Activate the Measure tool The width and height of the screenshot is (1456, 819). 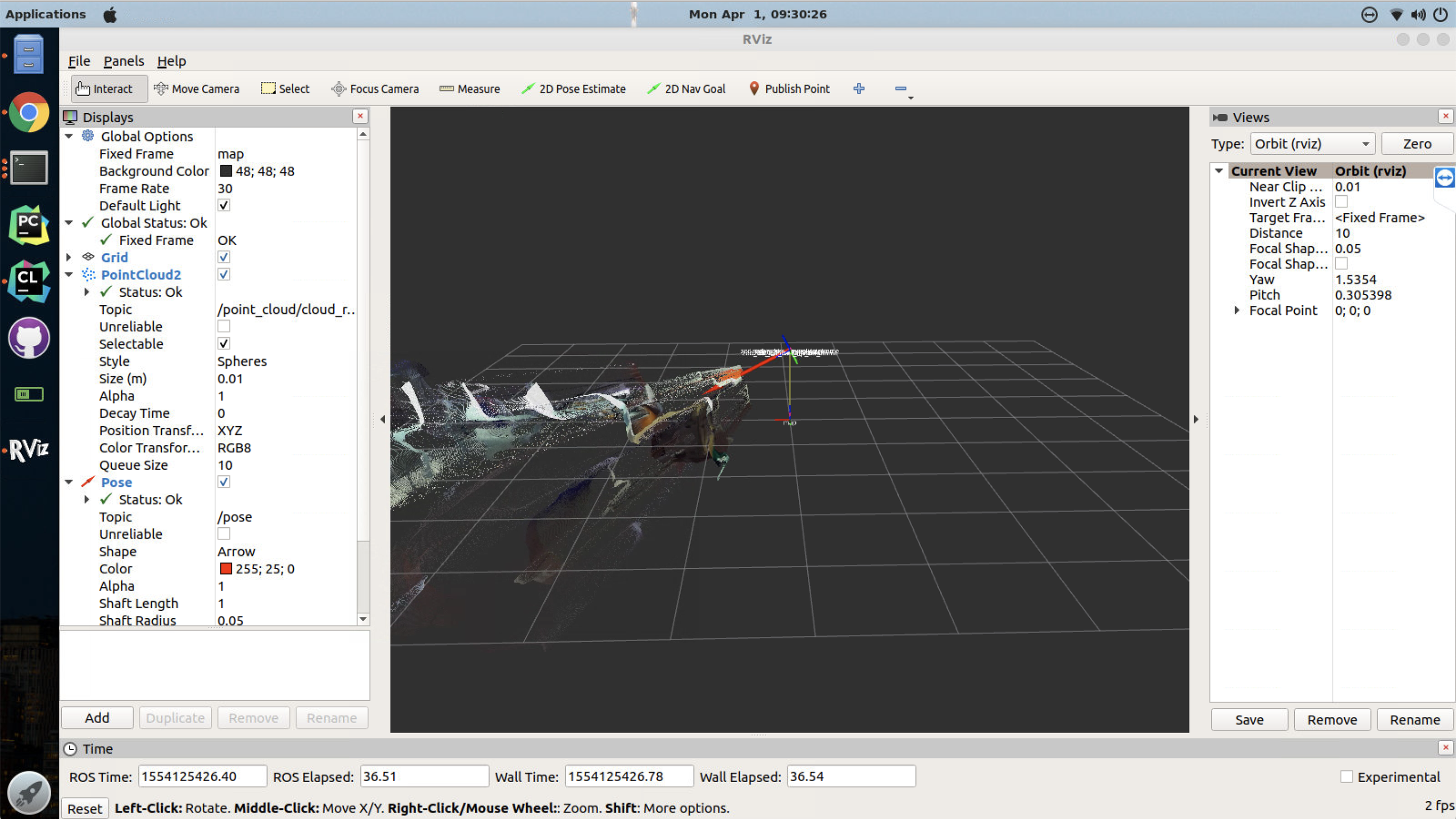click(x=470, y=89)
